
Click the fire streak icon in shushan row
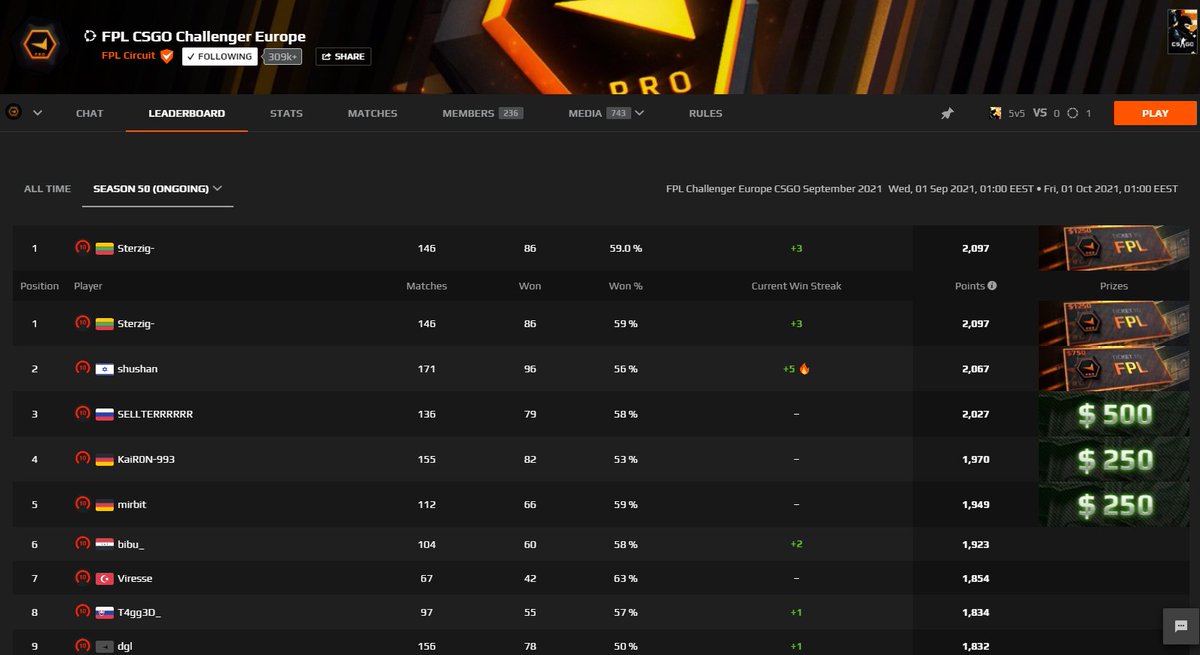805,369
